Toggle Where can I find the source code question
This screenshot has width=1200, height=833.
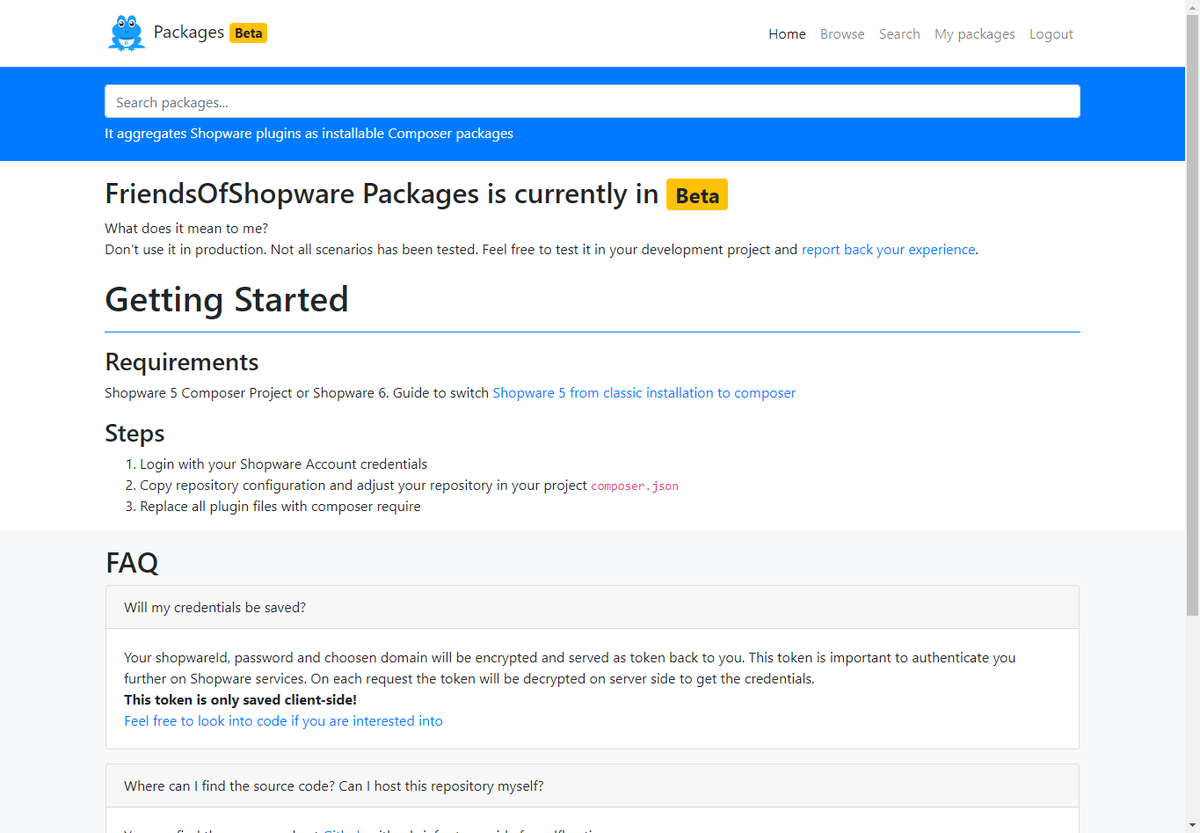(592, 786)
